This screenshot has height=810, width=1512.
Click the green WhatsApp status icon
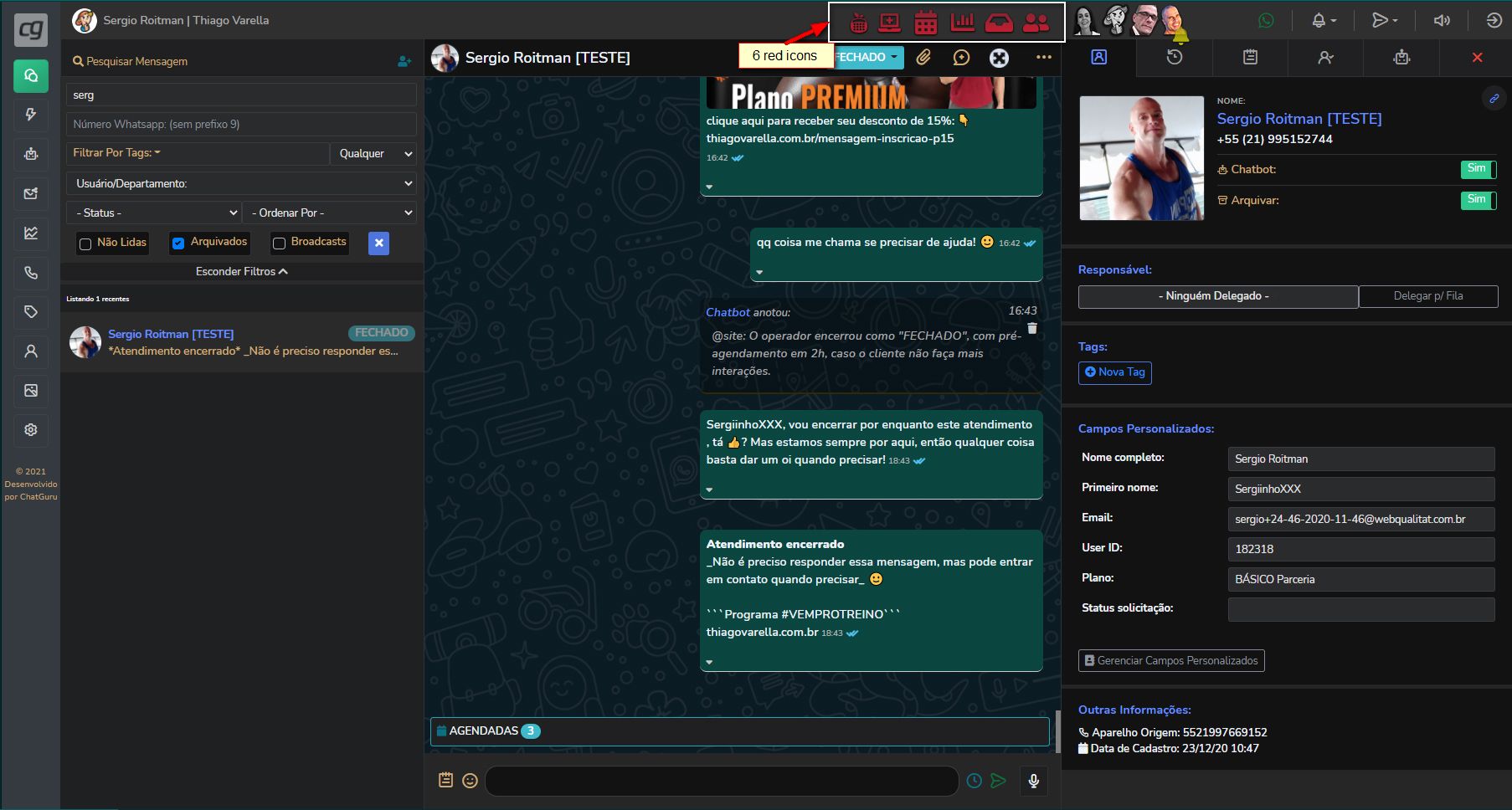[1266, 20]
